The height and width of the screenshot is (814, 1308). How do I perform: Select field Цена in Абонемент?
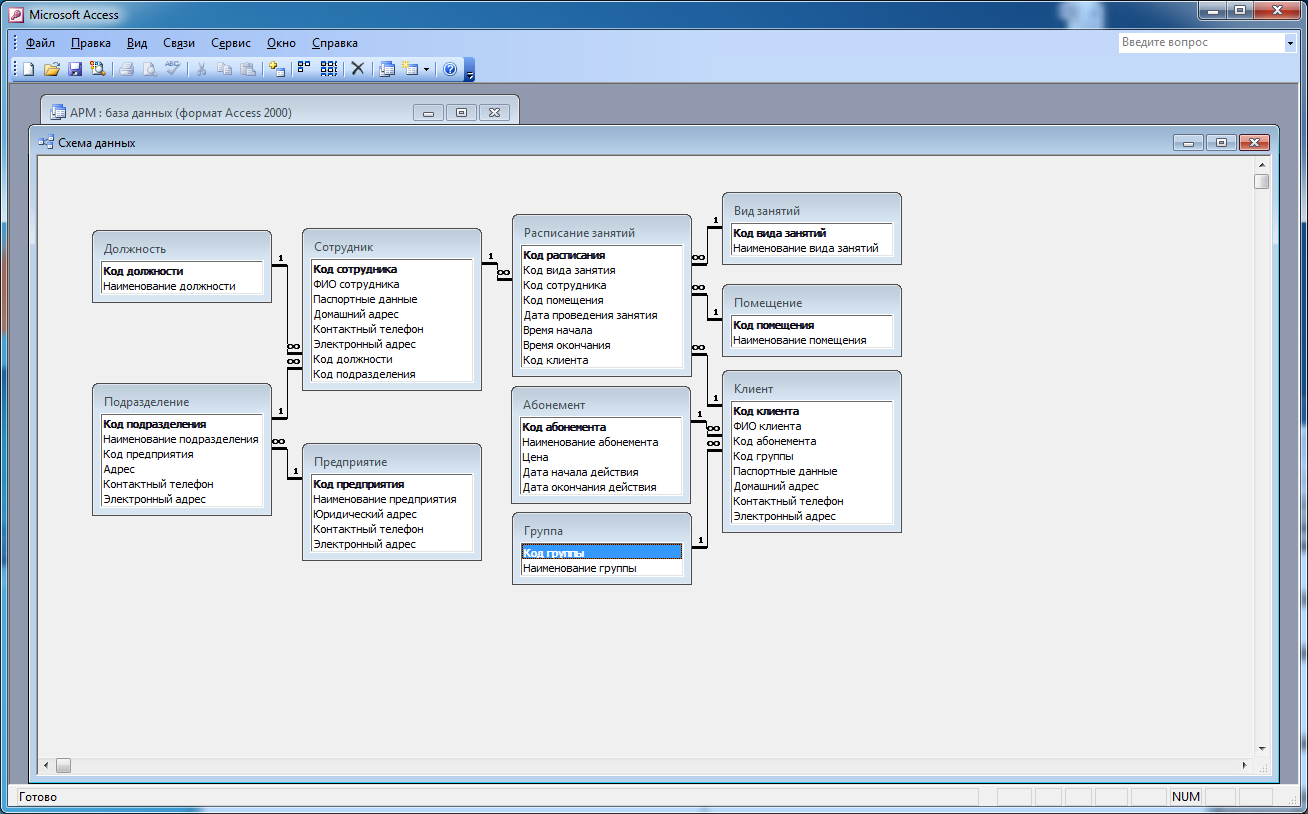click(602, 457)
